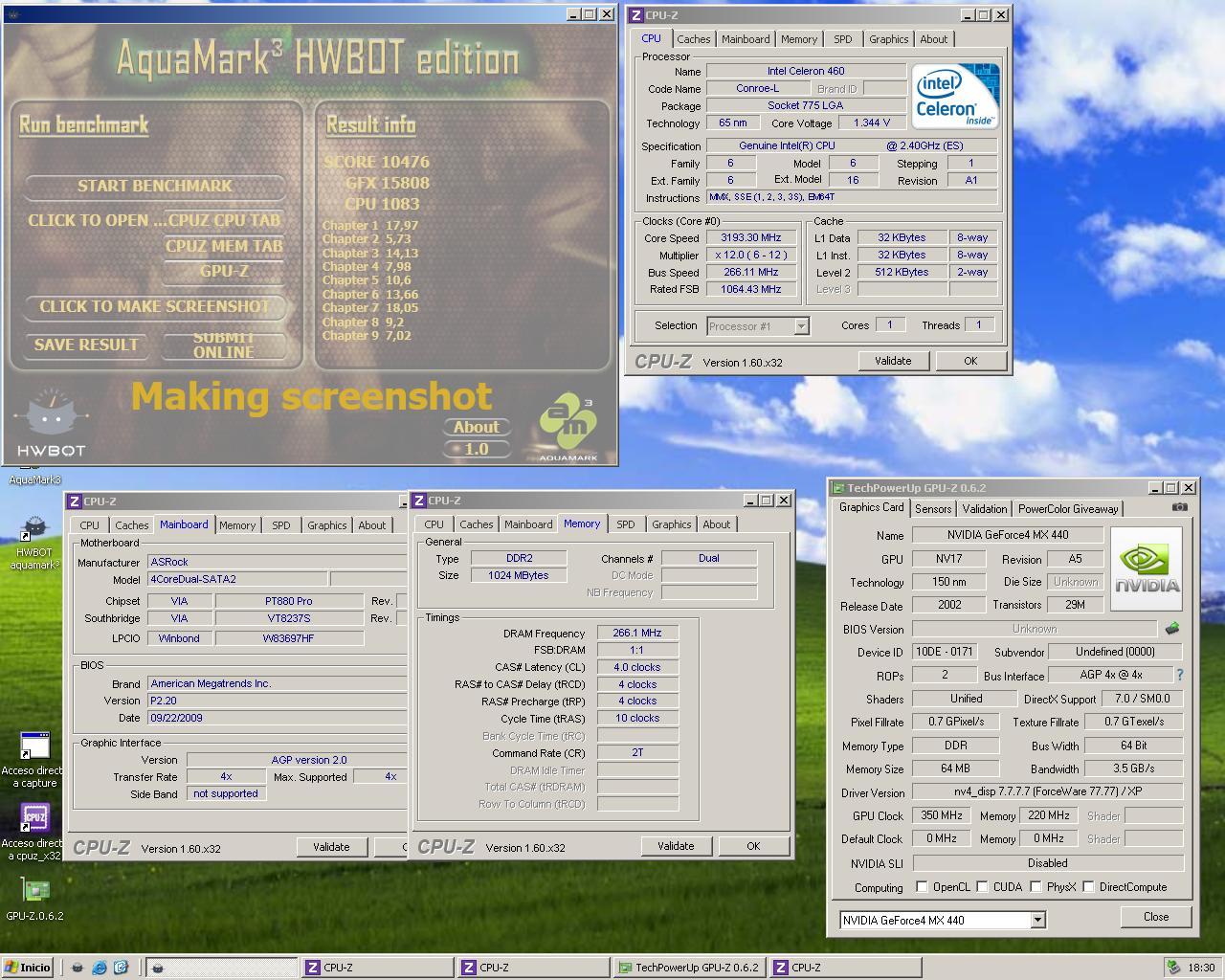Click the HWBOT cat icon in quick launch
The width and height of the screenshot is (1225, 980).
[x=78, y=968]
